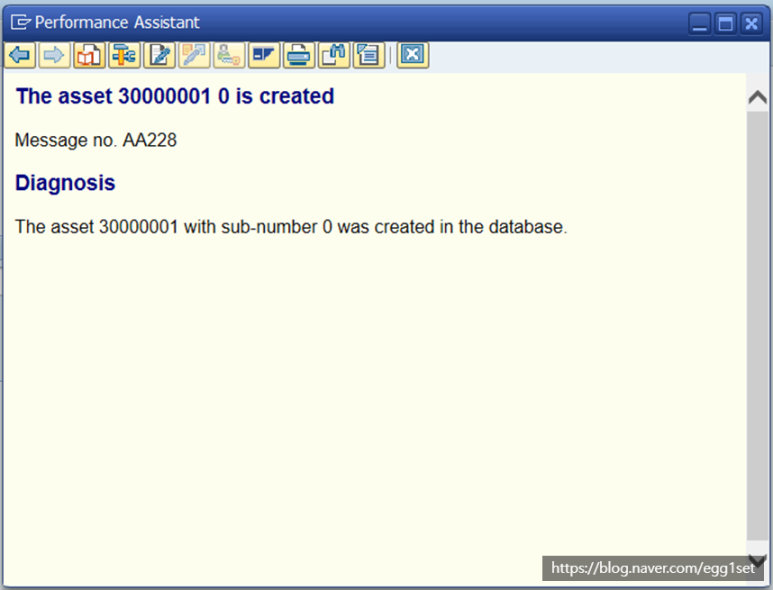This screenshot has height=590, width=773.
Task: Open Application Help book icon
Action: (x=89, y=55)
